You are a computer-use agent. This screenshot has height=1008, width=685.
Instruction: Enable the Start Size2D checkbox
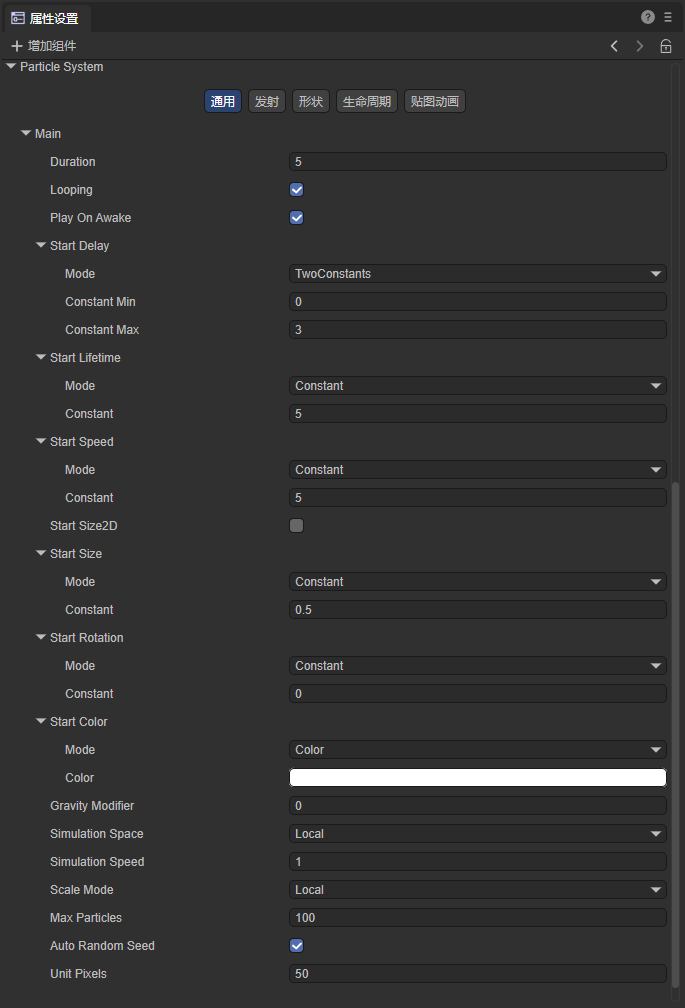pos(296,526)
